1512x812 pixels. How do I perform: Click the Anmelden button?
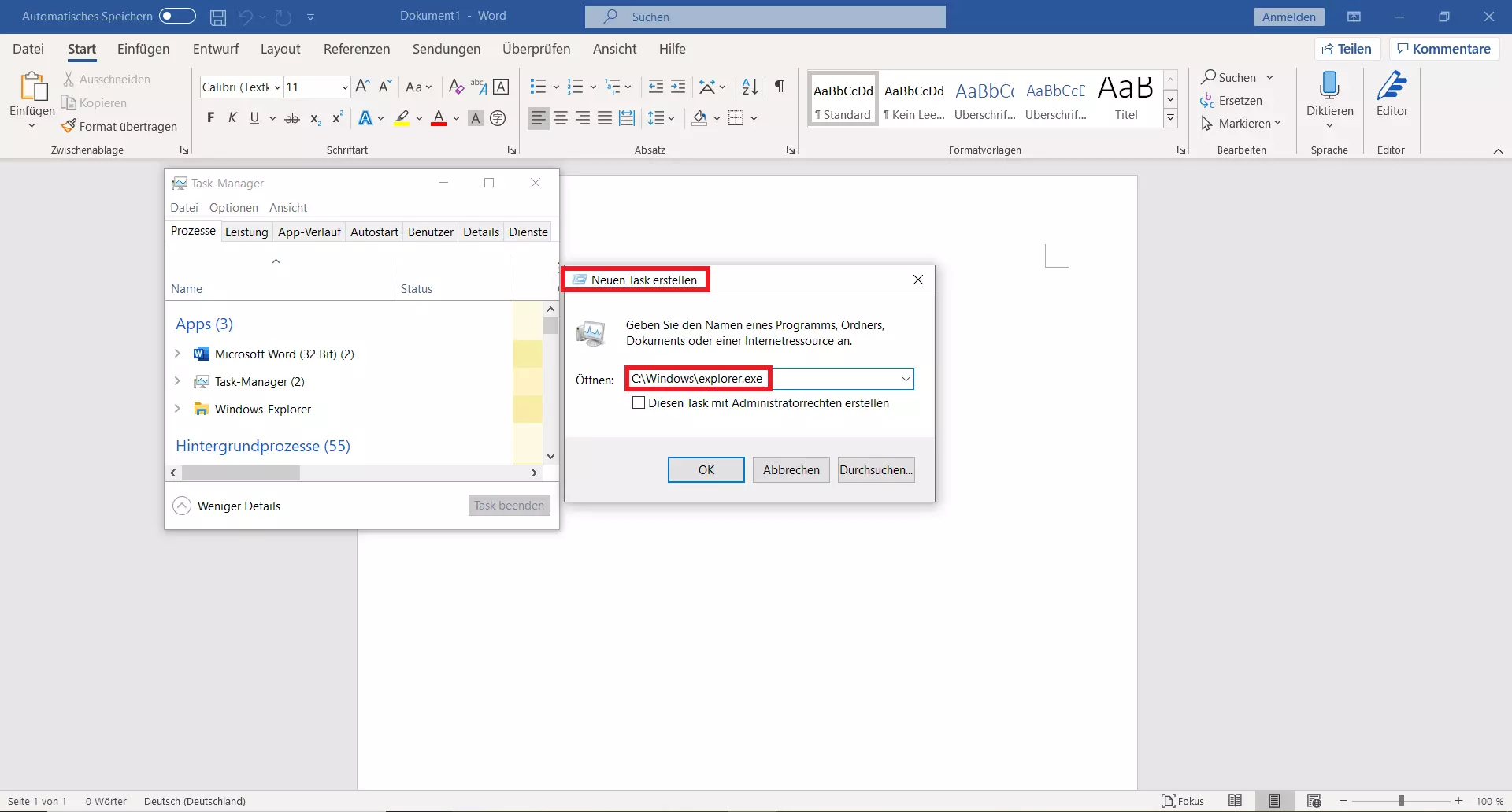coord(1289,17)
